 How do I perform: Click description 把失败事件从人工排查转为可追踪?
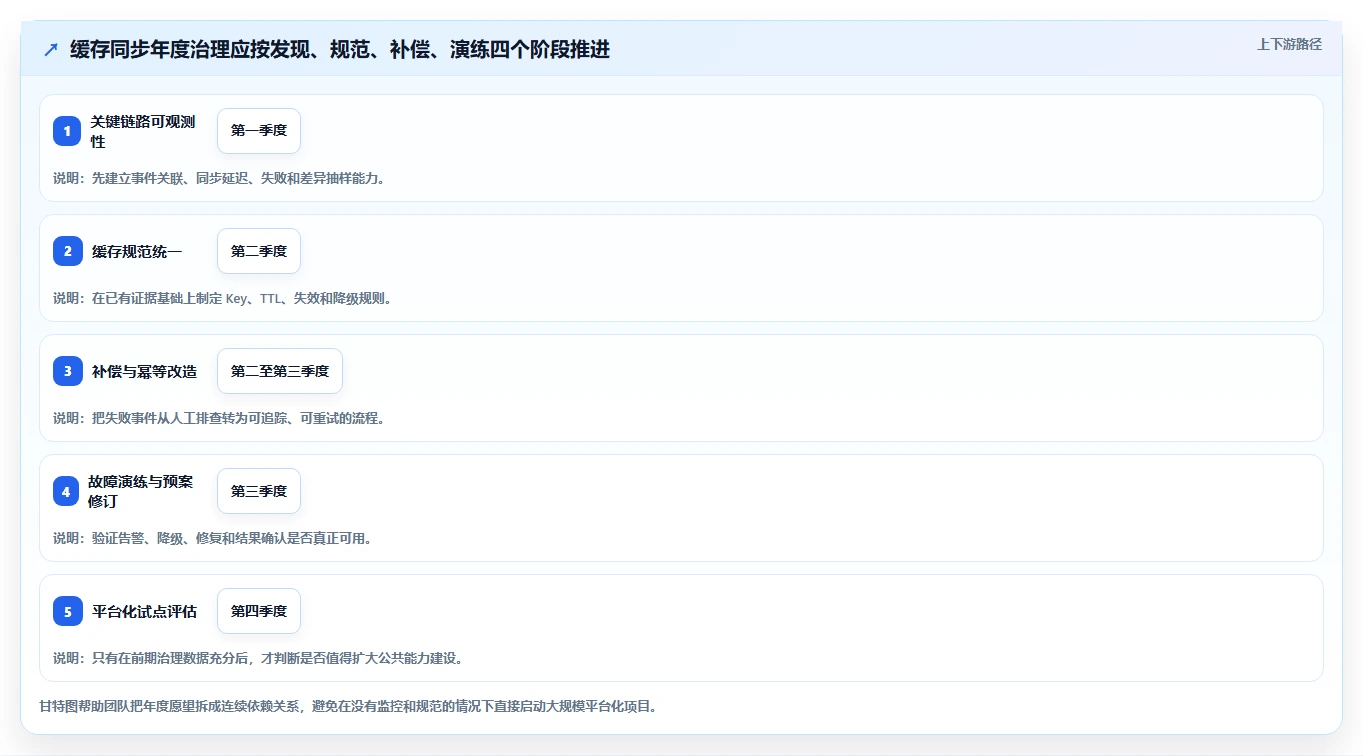[x=219, y=418]
